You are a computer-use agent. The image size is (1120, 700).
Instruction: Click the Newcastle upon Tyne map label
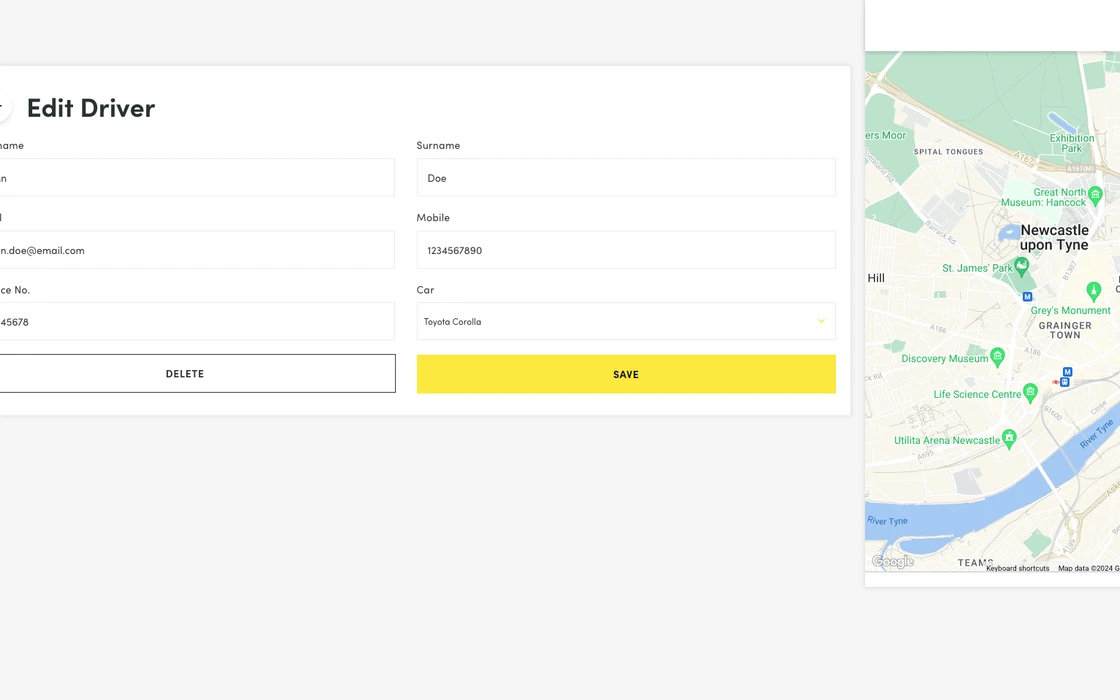point(1054,237)
